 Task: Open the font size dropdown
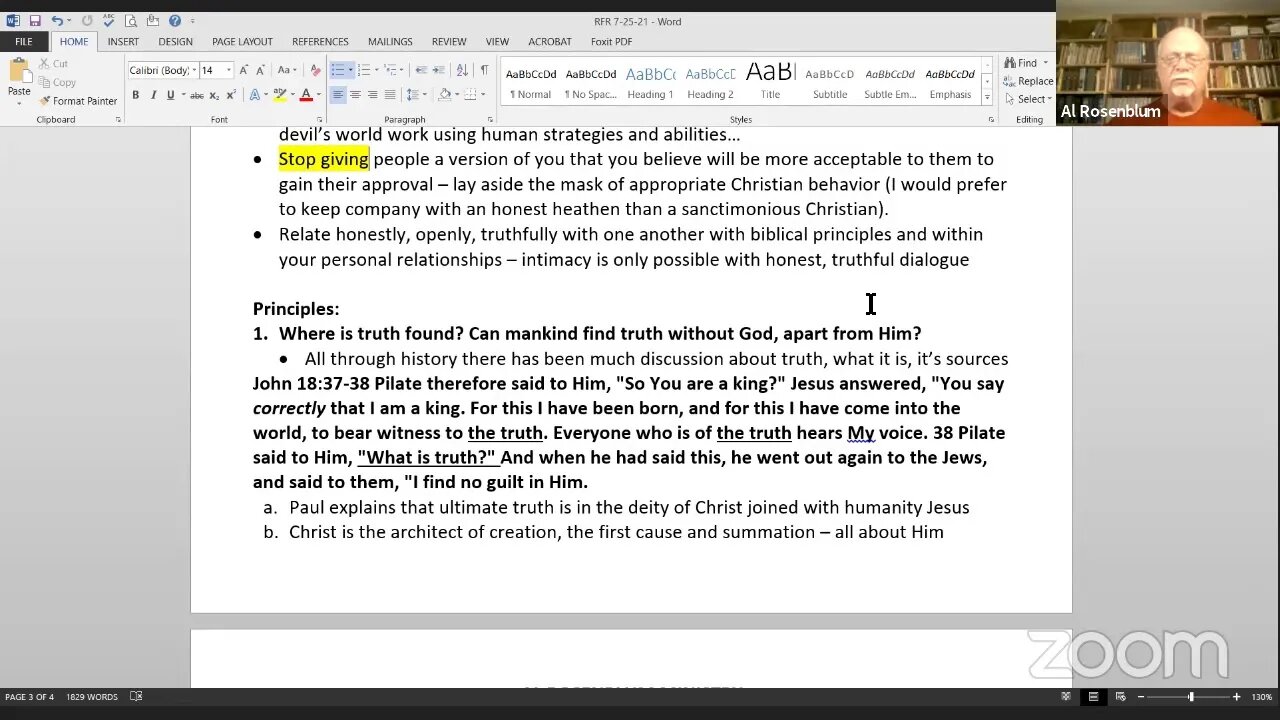229,70
